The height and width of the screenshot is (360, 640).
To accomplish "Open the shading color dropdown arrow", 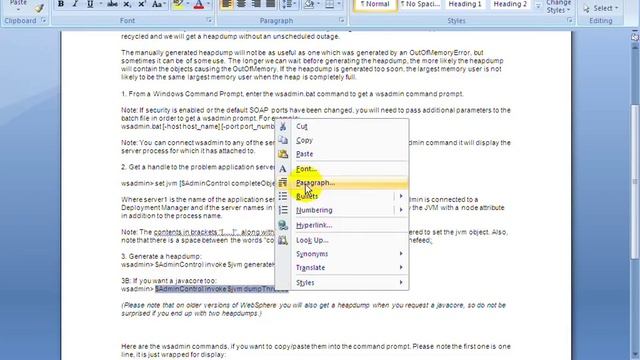I will tap(319, 4).
